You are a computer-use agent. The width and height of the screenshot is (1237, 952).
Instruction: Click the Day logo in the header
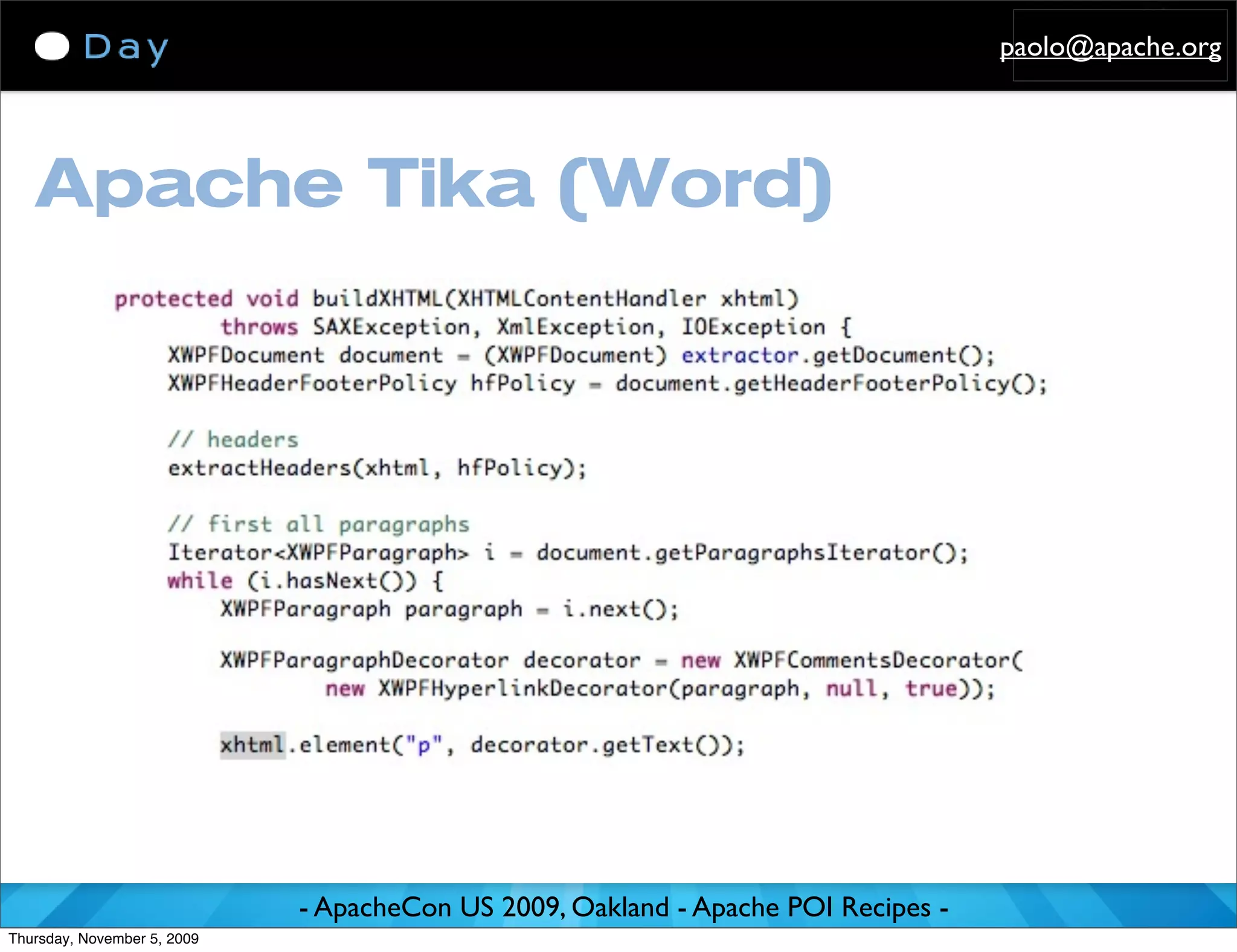point(101,47)
